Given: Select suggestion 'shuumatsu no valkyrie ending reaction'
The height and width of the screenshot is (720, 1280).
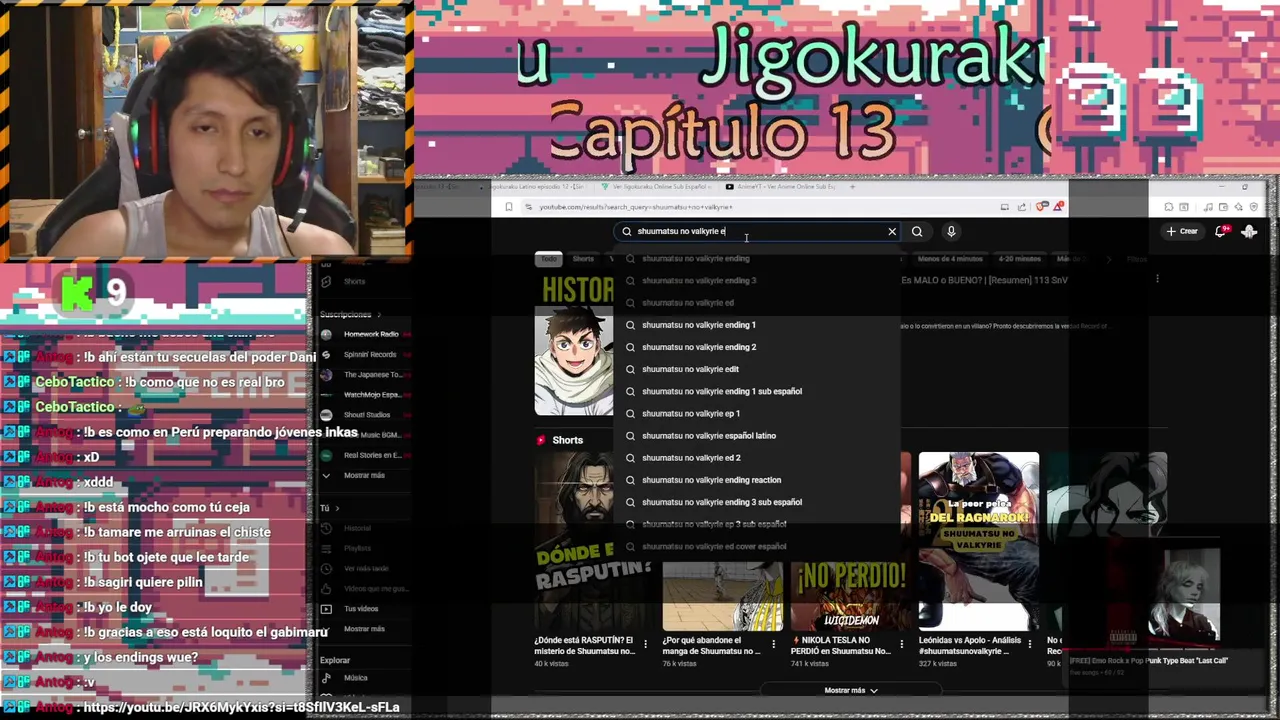Looking at the screenshot, I should click(758, 480).
